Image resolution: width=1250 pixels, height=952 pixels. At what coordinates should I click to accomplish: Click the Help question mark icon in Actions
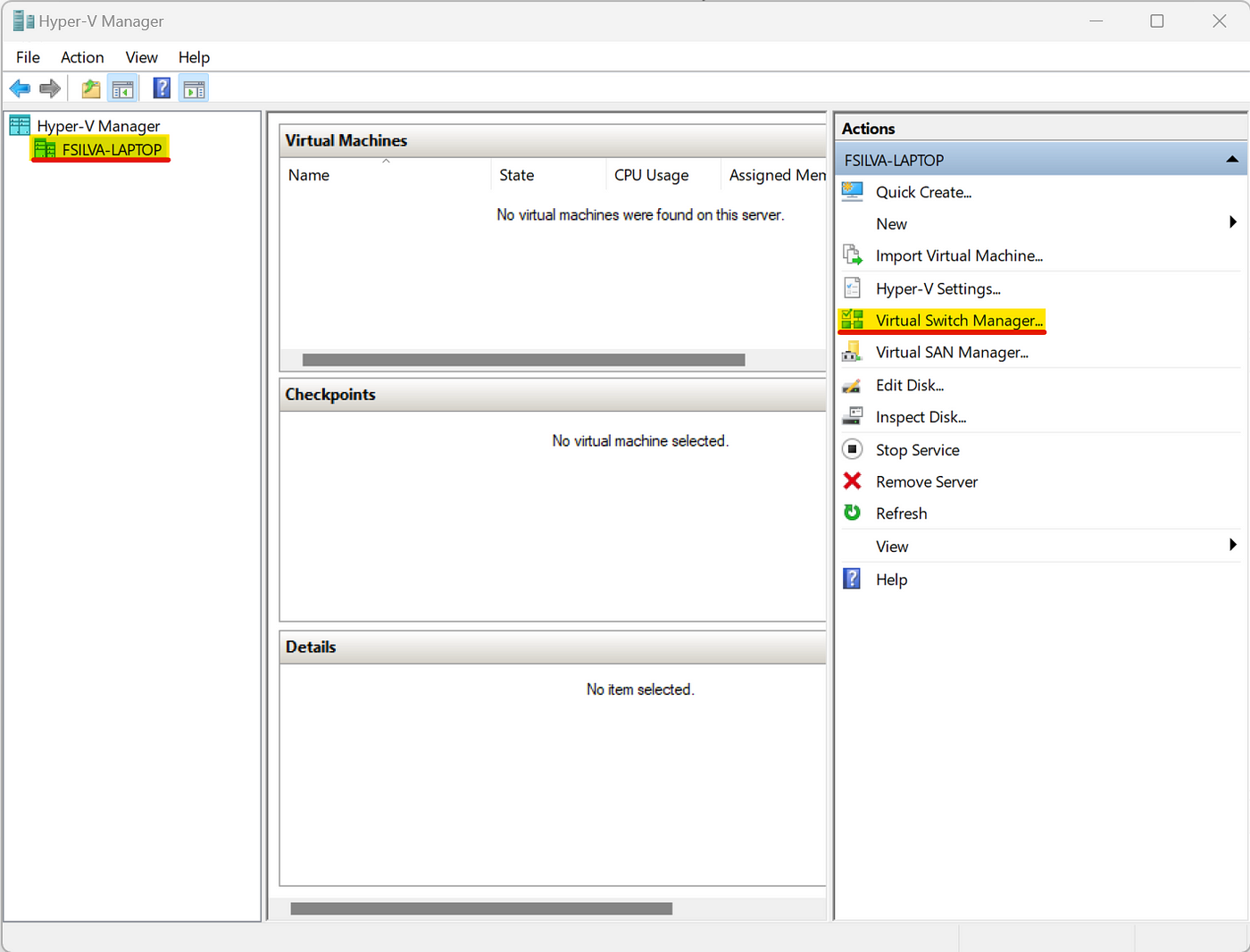coord(853,579)
